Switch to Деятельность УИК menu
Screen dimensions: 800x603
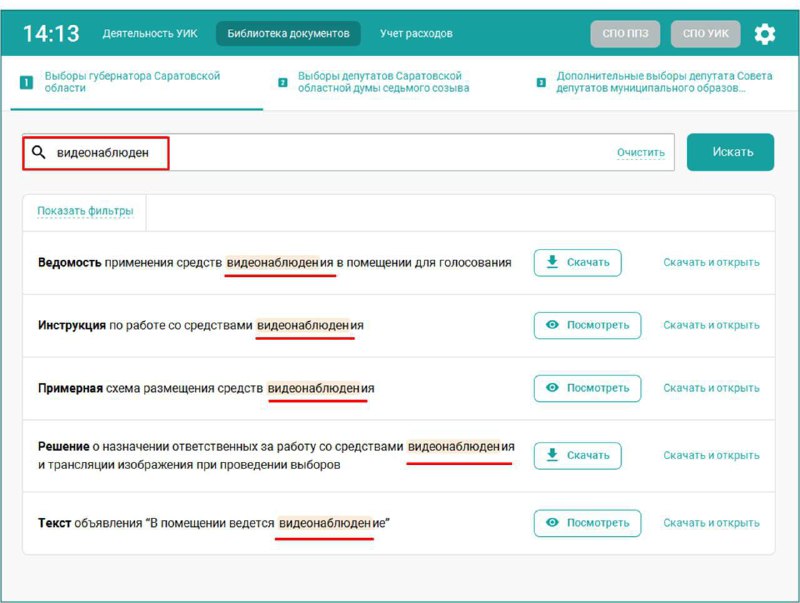pyautogui.click(x=150, y=34)
